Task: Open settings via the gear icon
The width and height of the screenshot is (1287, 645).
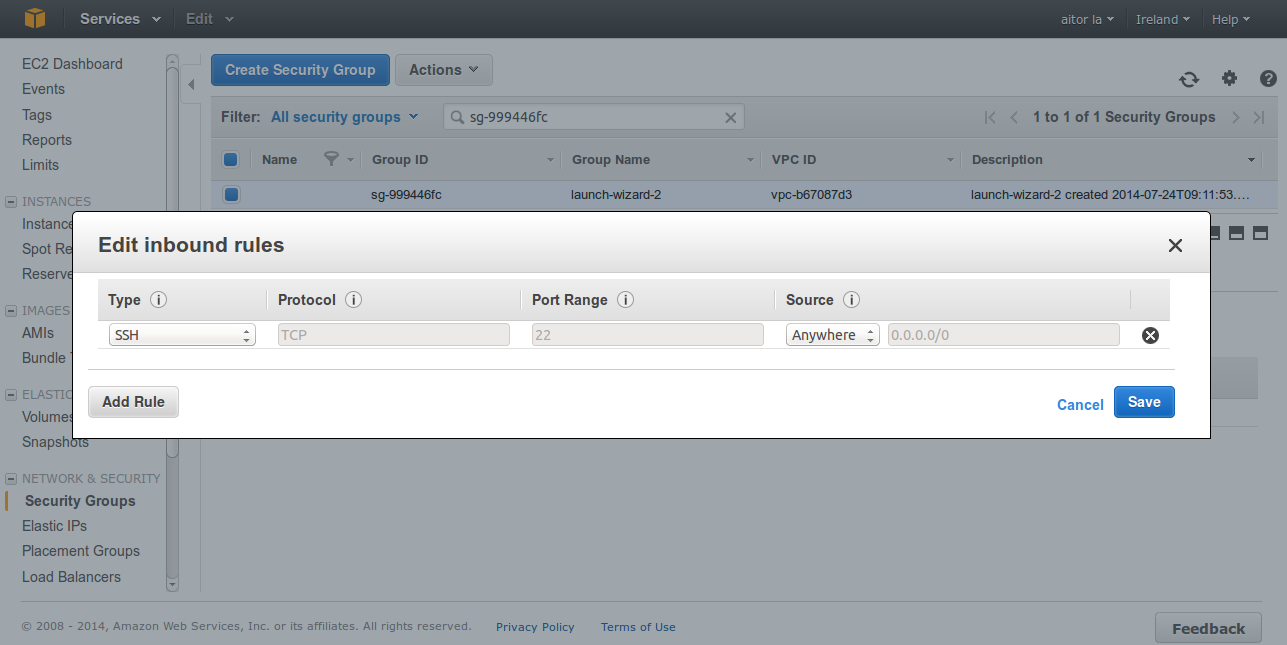Action: (1229, 78)
